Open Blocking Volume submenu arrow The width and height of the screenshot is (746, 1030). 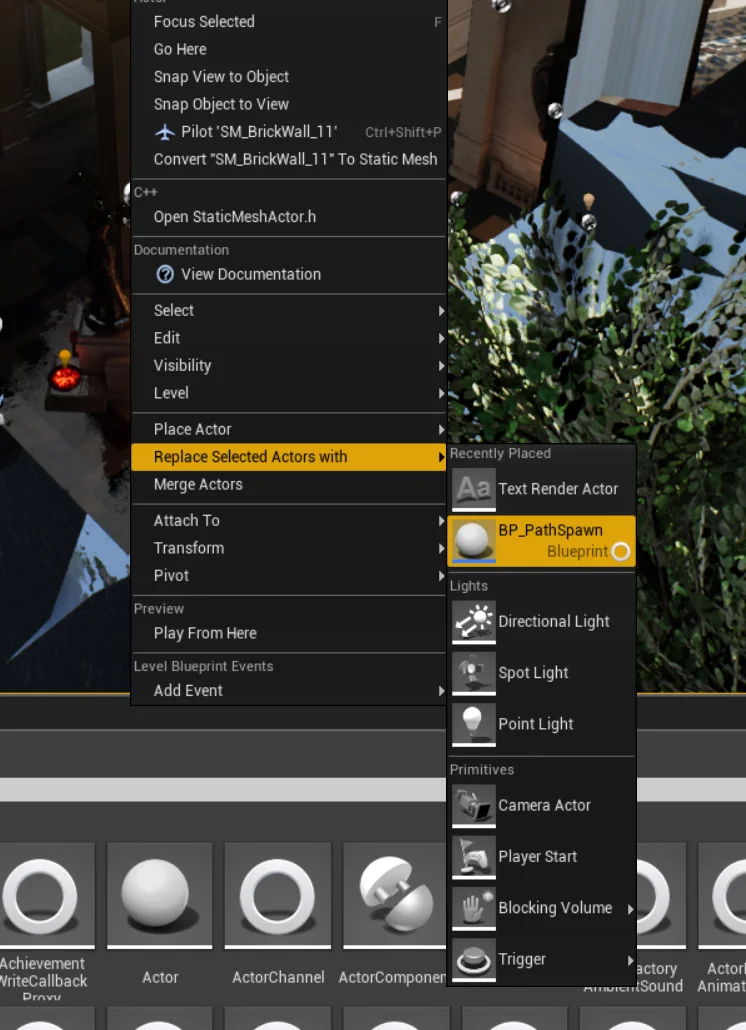[x=630, y=908]
